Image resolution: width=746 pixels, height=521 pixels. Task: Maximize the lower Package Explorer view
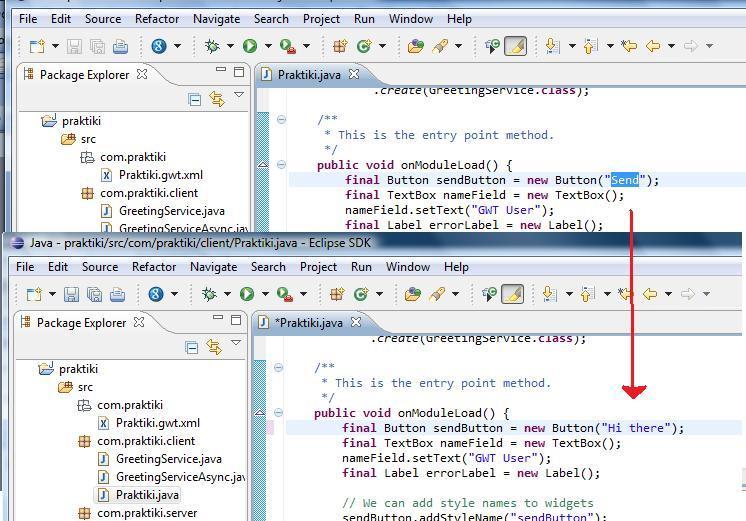(236, 320)
